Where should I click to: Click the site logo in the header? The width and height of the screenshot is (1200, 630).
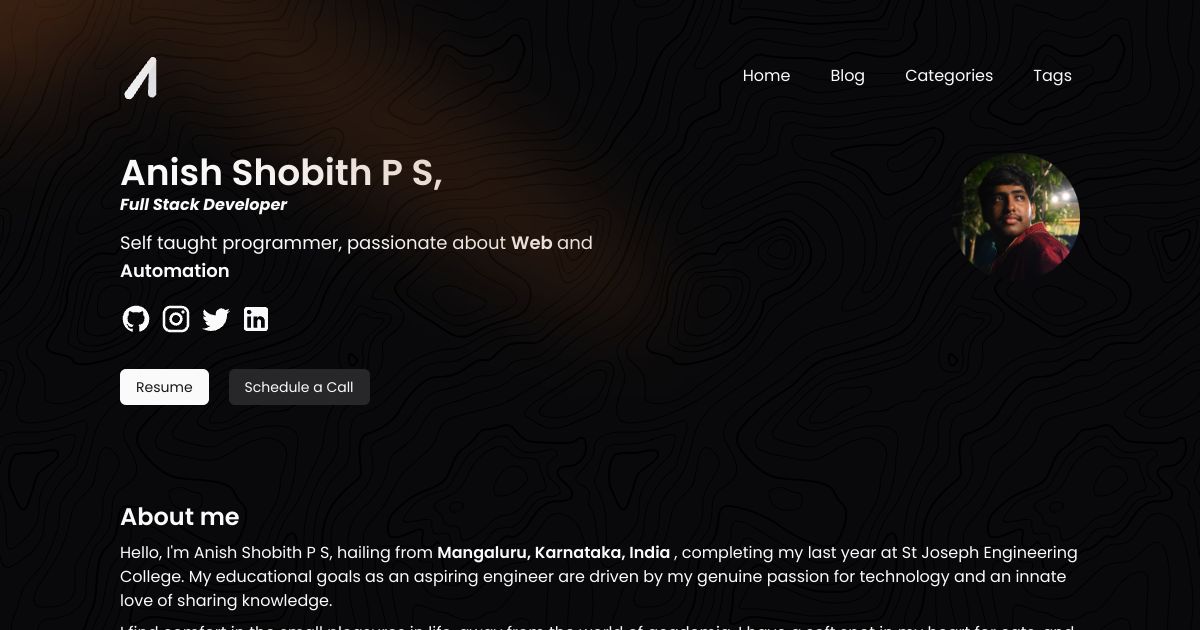(140, 78)
